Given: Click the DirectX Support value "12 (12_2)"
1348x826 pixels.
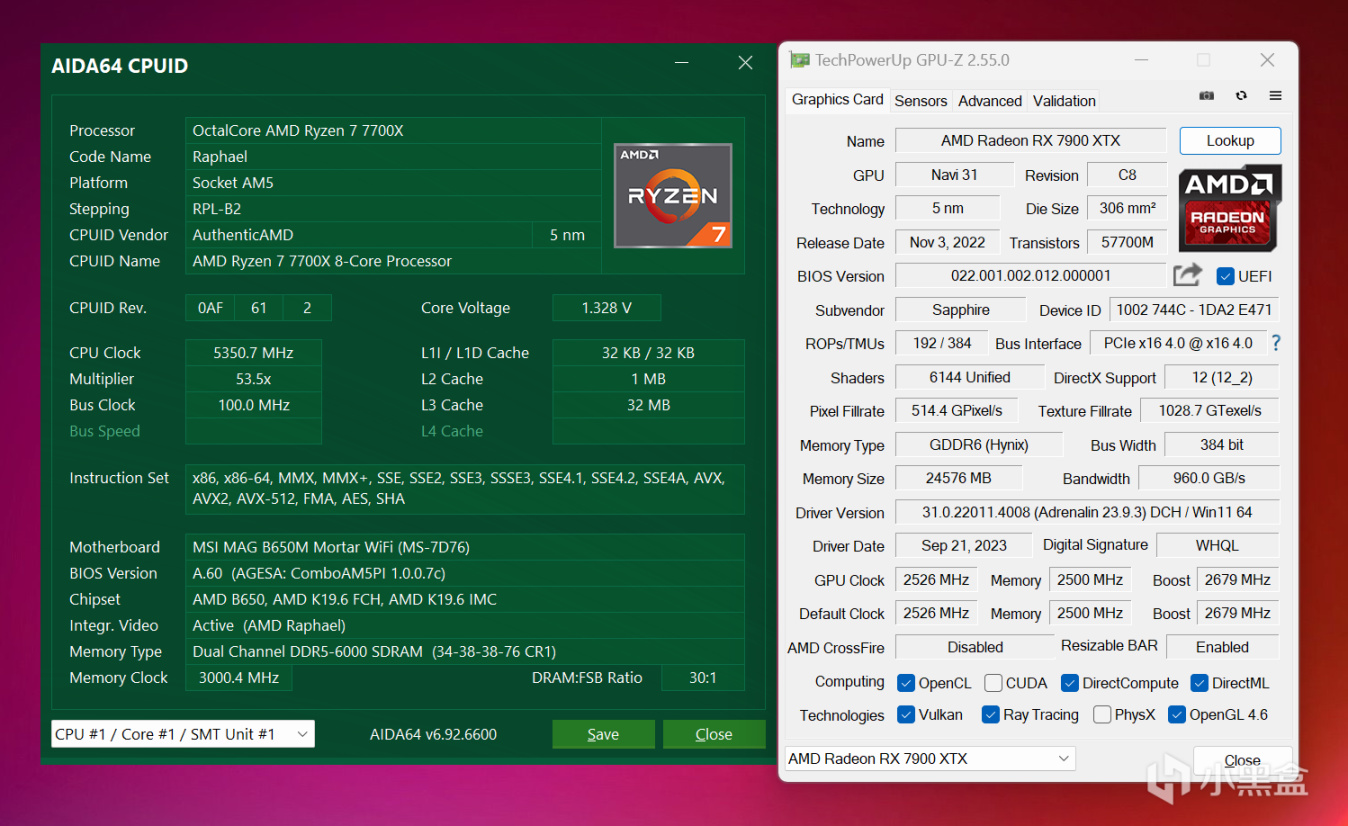Looking at the screenshot, I should 1222,377.
